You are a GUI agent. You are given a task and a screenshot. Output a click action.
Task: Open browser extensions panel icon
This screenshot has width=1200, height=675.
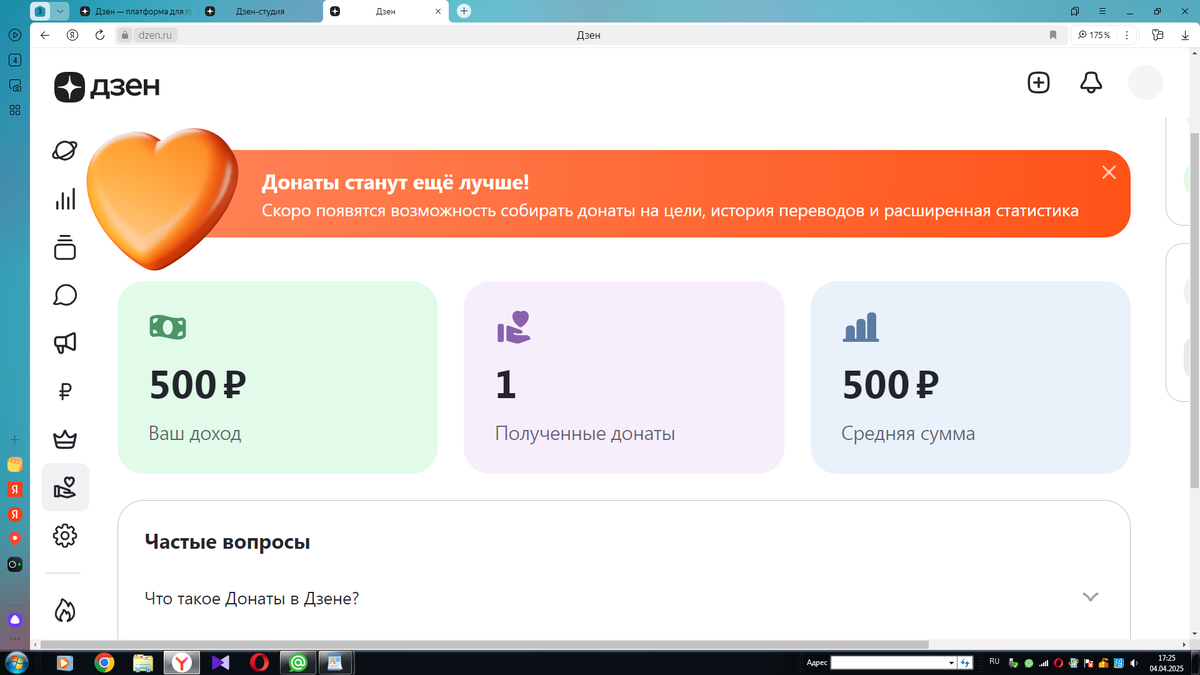tap(1158, 34)
